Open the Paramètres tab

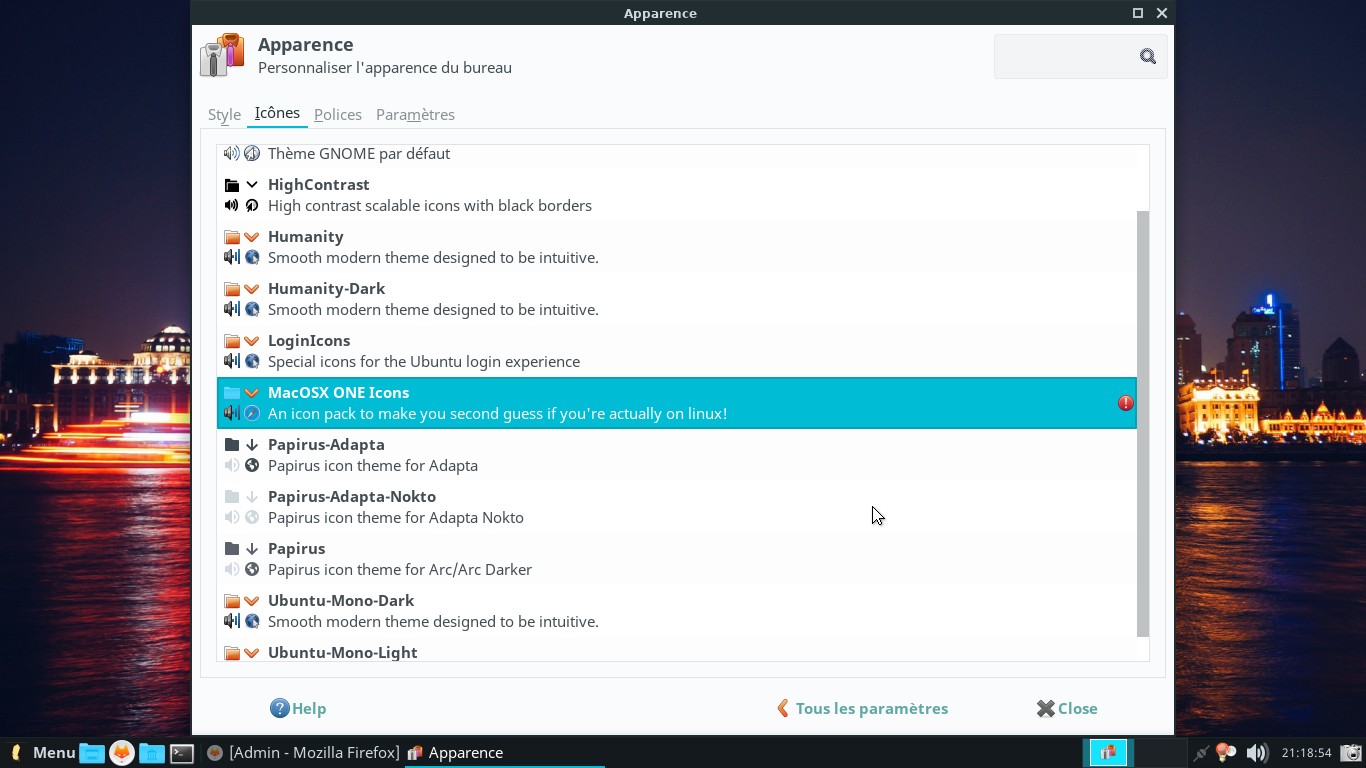point(415,115)
